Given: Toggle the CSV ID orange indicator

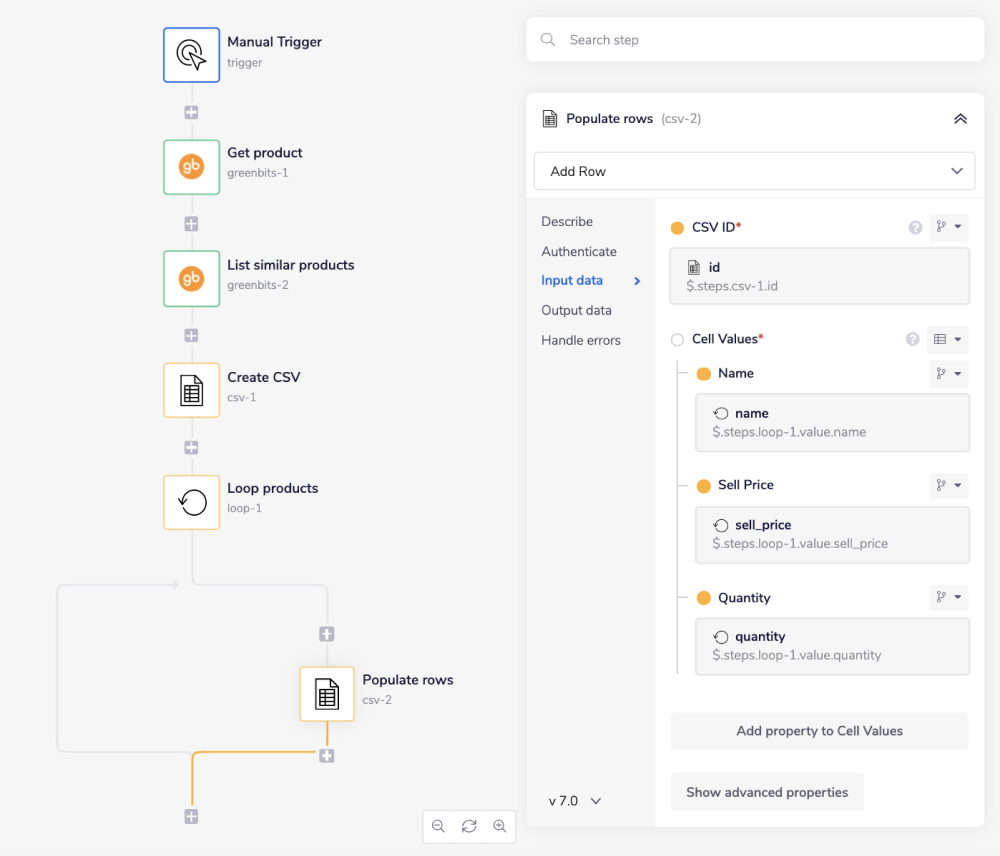Looking at the screenshot, I should click(x=677, y=228).
